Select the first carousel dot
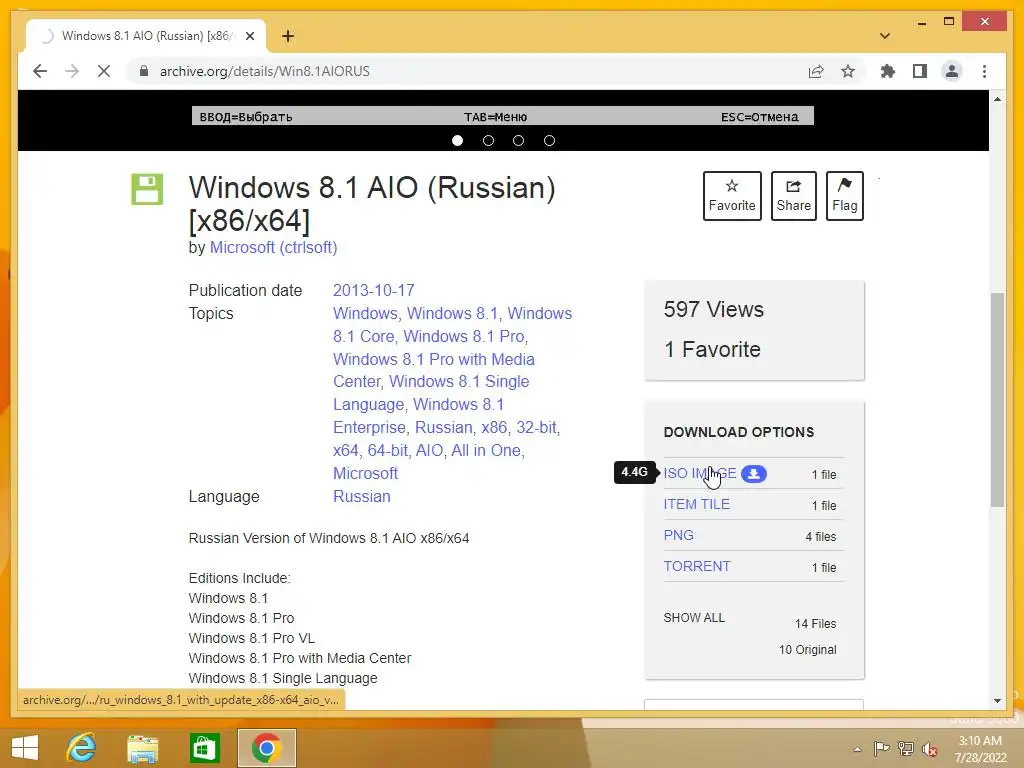1024x768 pixels. 458,140
